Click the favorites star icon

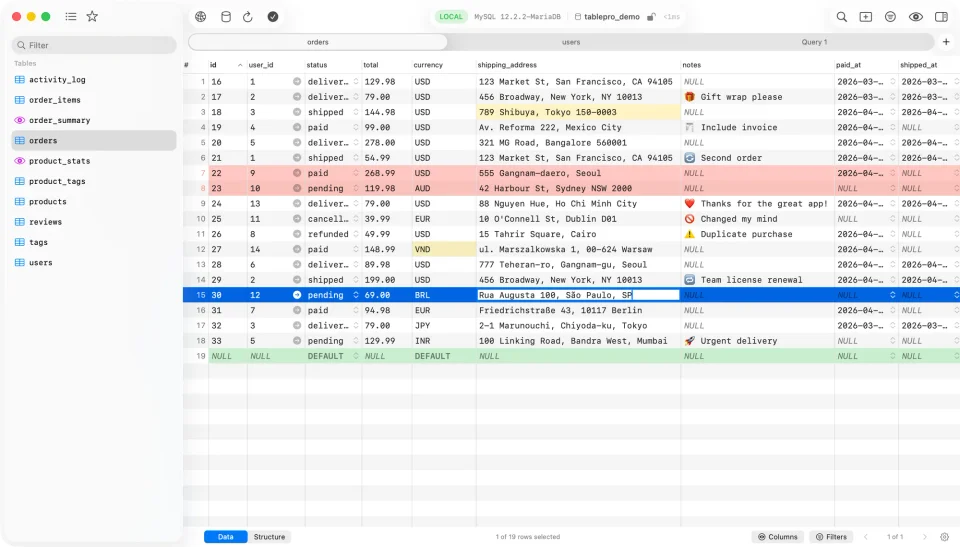(x=92, y=17)
